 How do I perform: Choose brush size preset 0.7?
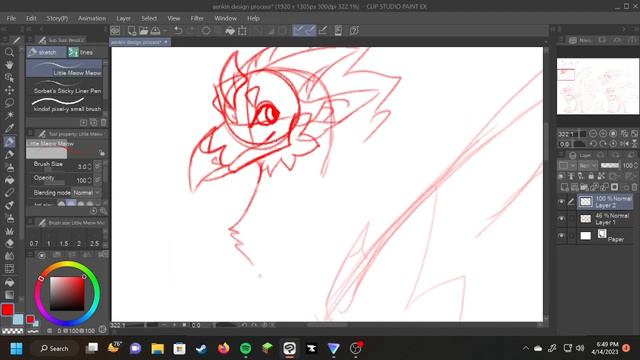(34, 243)
